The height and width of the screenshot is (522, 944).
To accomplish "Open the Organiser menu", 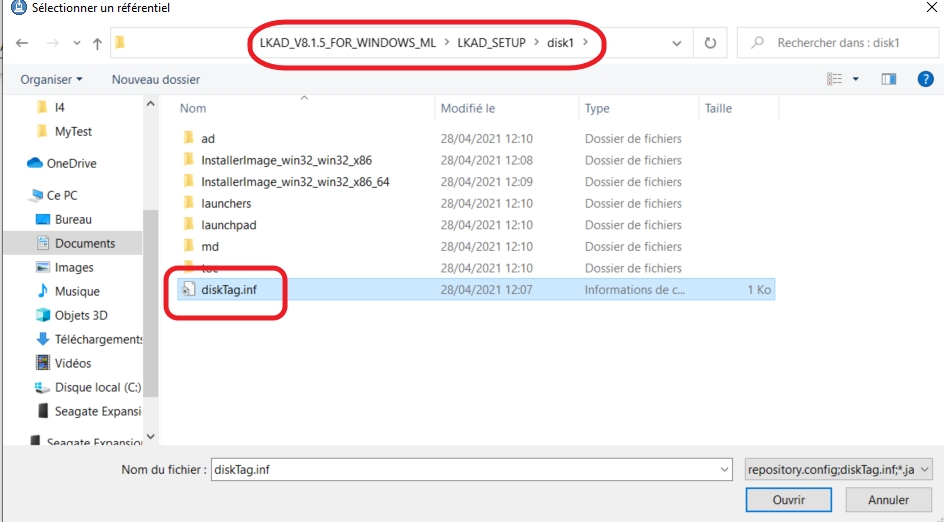I will pyautogui.click(x=51, y=79).
